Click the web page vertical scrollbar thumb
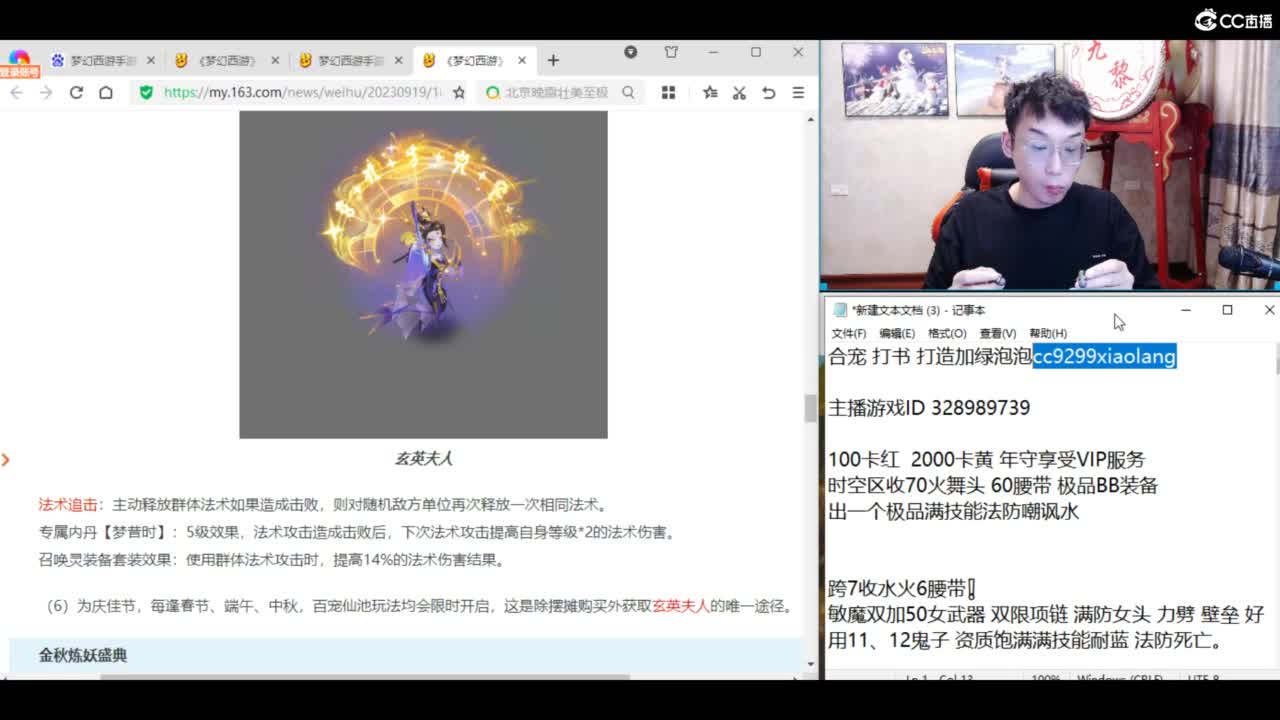The width and height of the screenshot is (1280, 720). [810, 408]
